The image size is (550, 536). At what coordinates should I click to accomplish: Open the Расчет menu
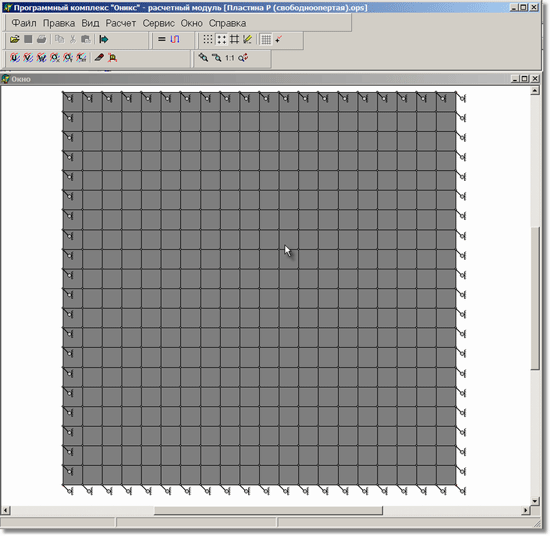tap(121, 23)
